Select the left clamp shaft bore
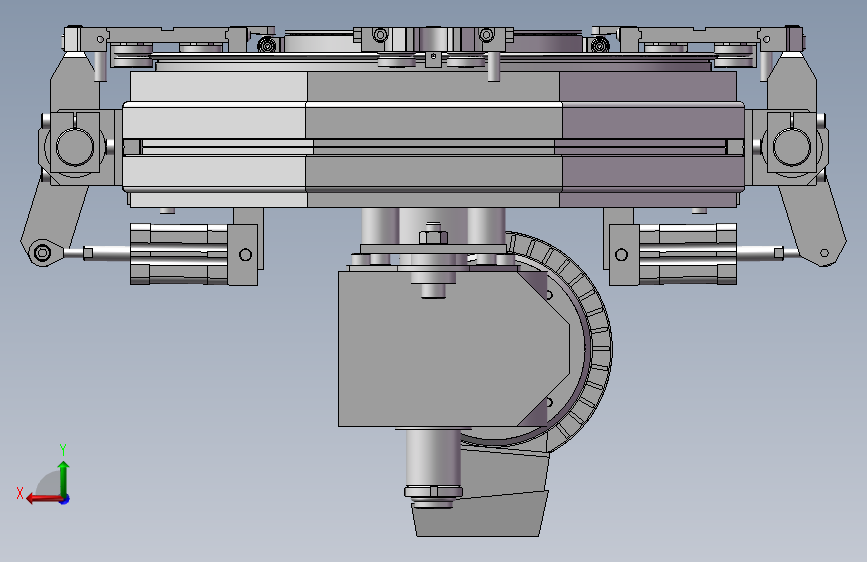Image resolution: width=867 pixels, height=562 pixels. [x=75, y=147]
